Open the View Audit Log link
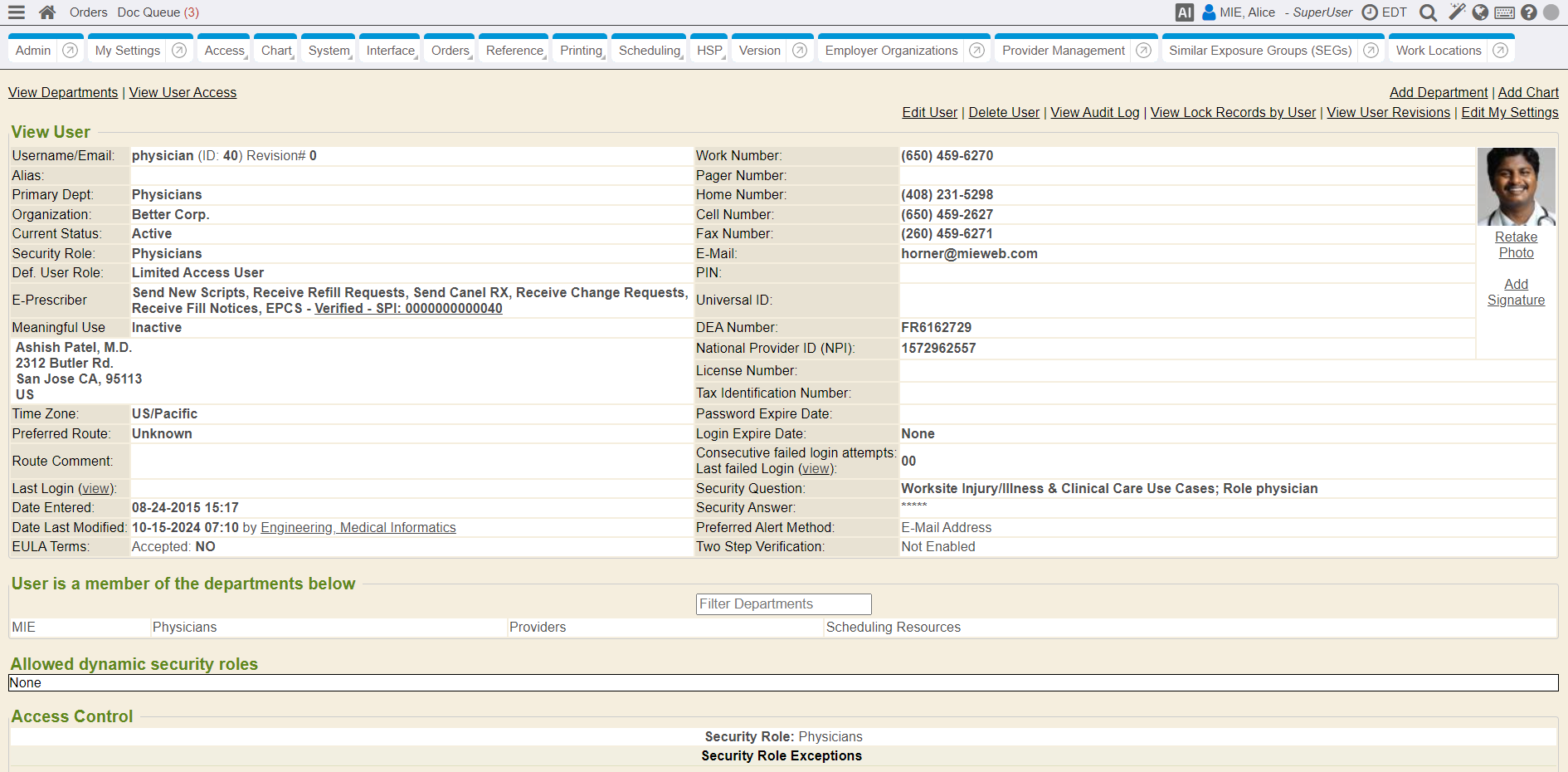 1094,113
